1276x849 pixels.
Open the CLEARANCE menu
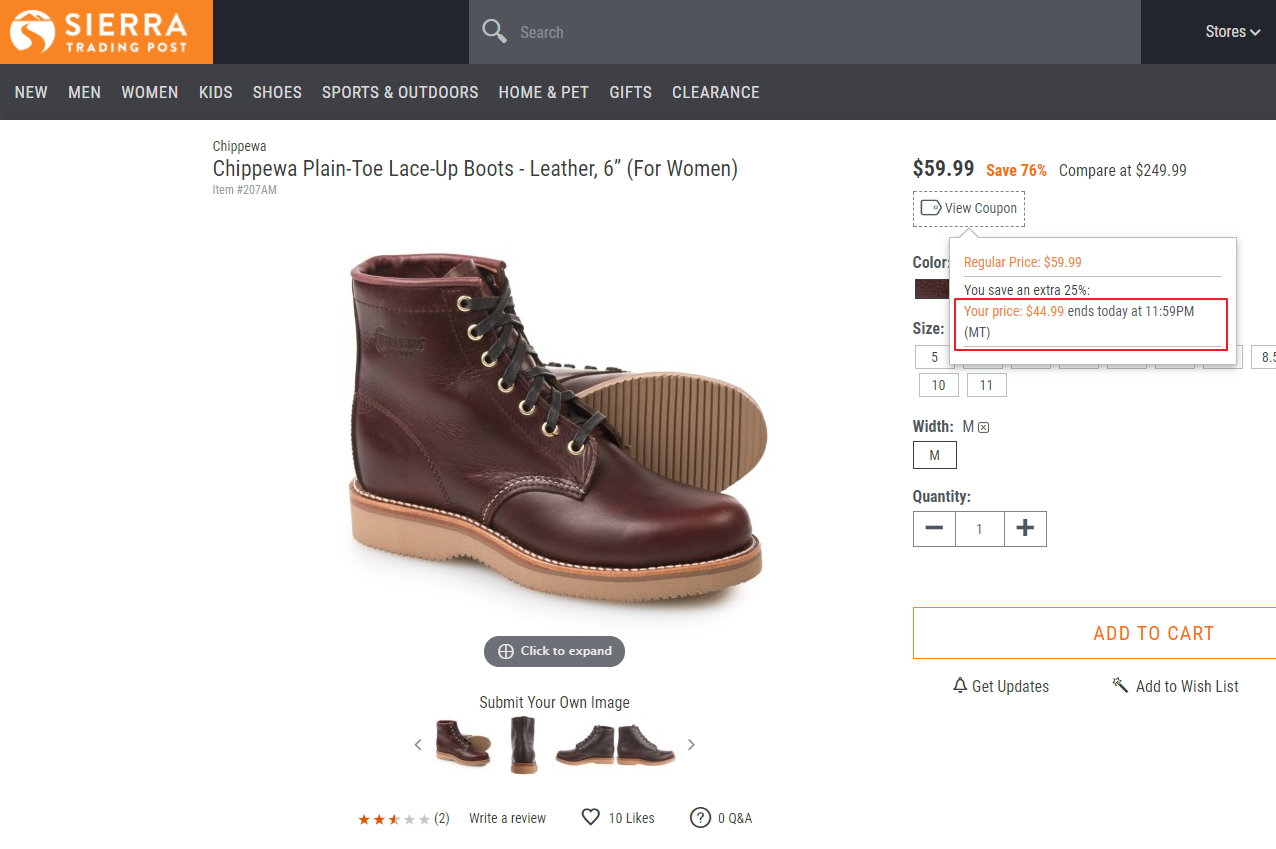[716, 92]
